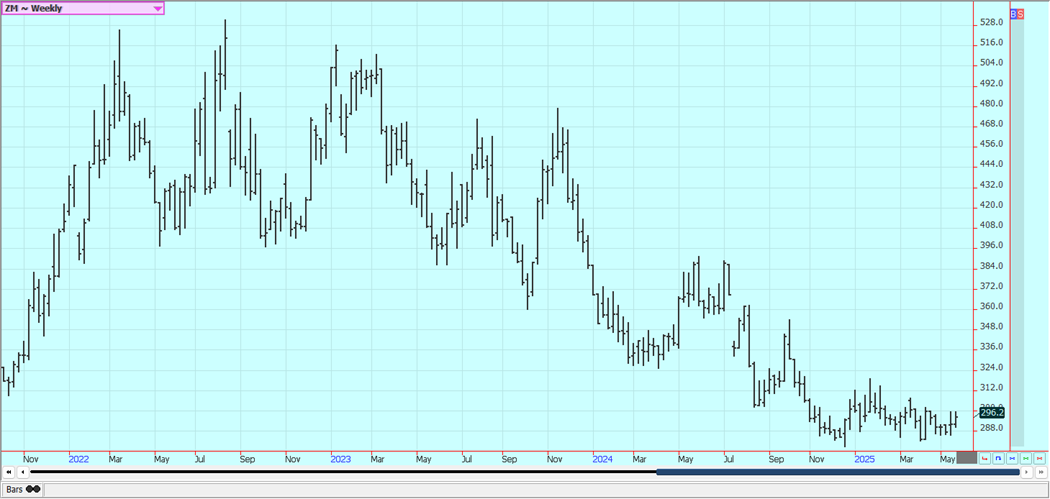This screenshot has width=1050, height=499.
Task: Open the Bars study label
Action: coord(23,489)
